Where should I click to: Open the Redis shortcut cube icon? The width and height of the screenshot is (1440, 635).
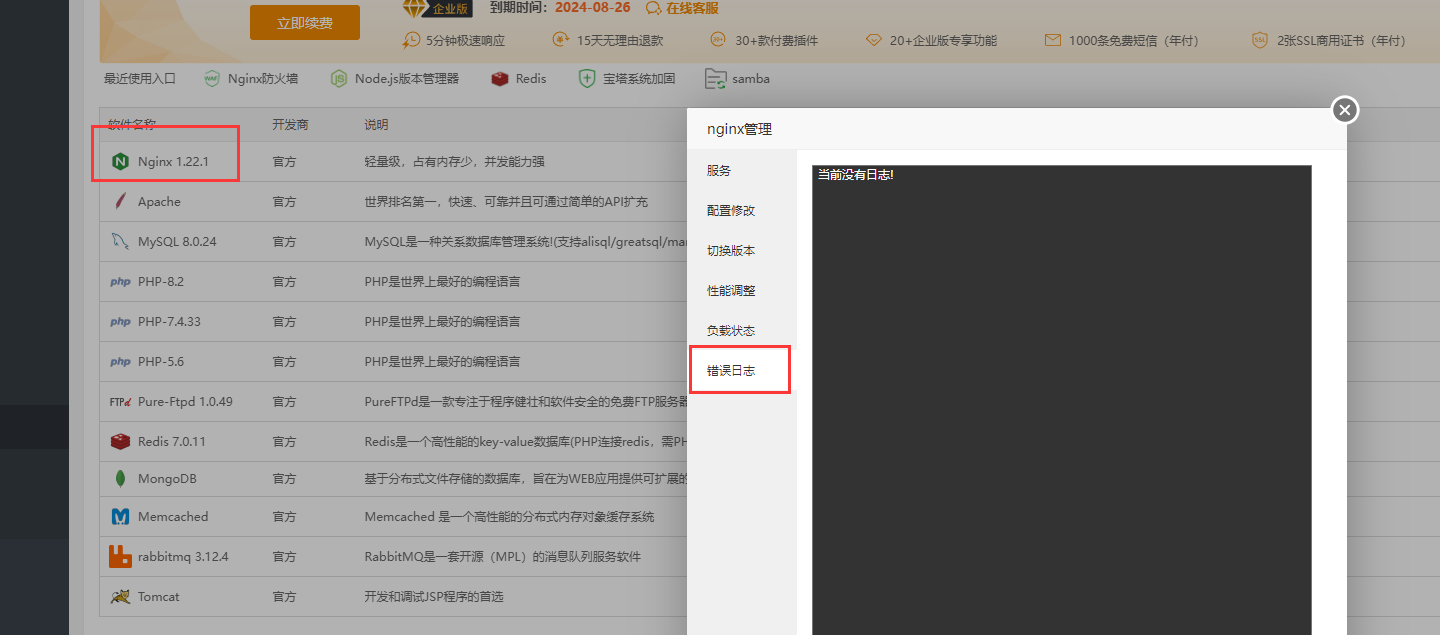pos(500,78)
